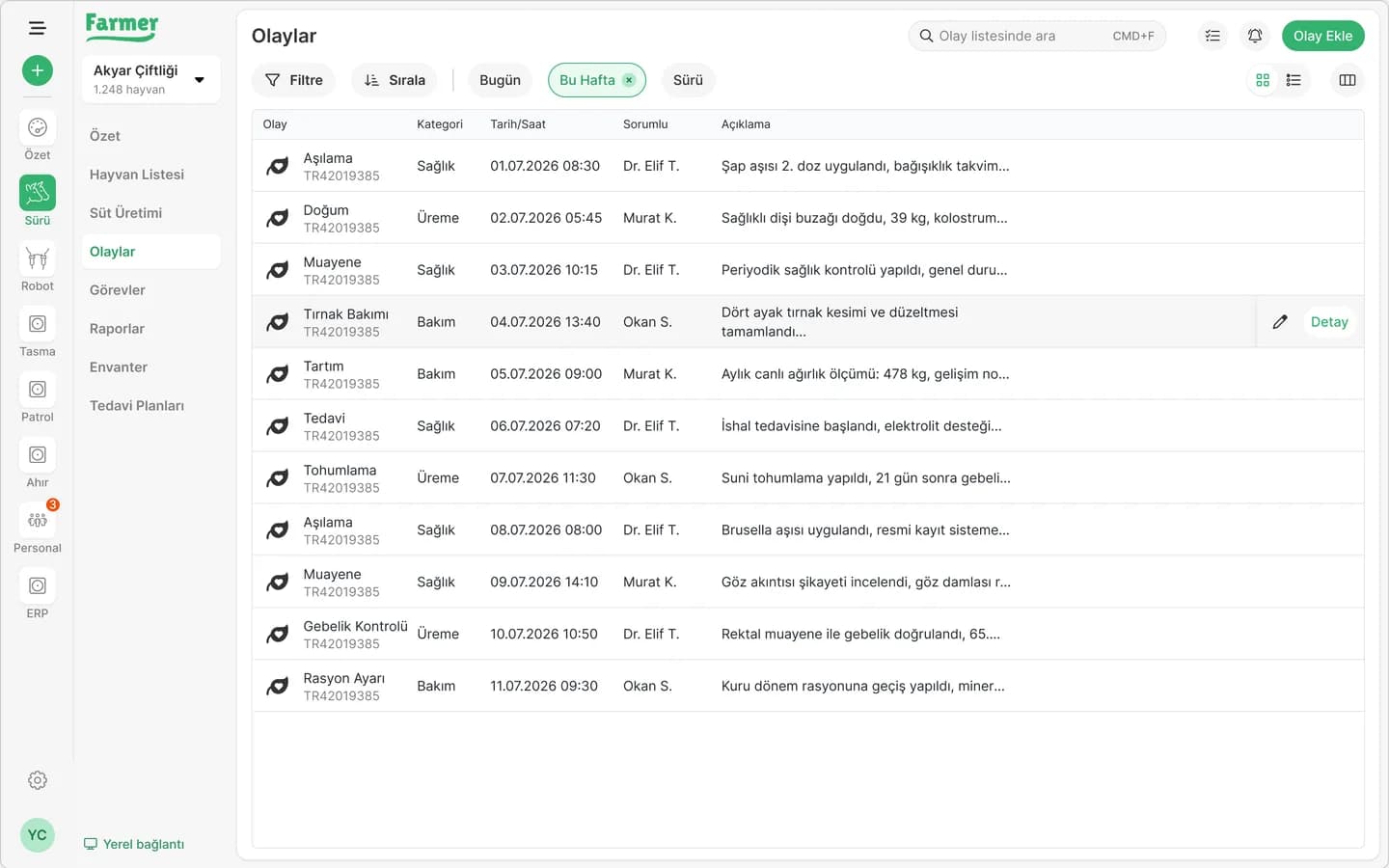Click the Yerel bağlantı status link
Image resolution: width=1389 pixels, height=868 pixels.
point(134,844)
